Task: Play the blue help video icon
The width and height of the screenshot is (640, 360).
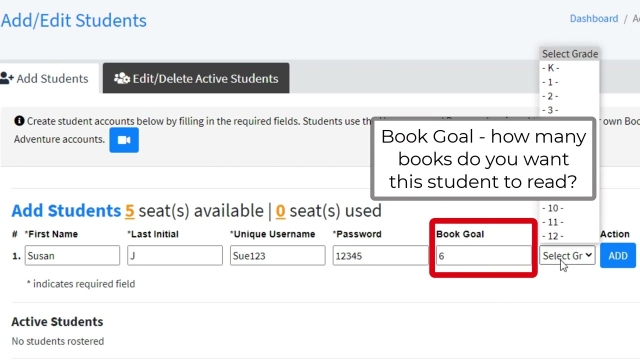Action: pyautogui.click(x=124, y=140)
